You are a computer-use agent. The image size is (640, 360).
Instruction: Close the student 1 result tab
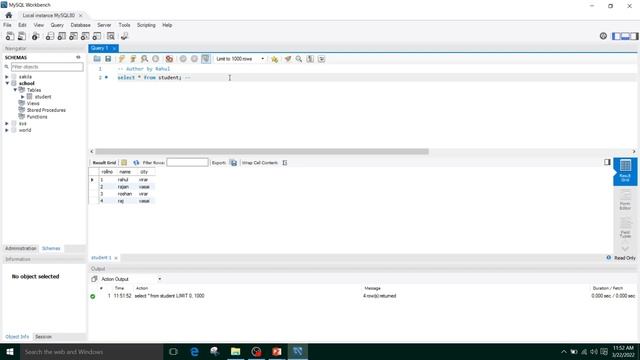click(116, 258)
